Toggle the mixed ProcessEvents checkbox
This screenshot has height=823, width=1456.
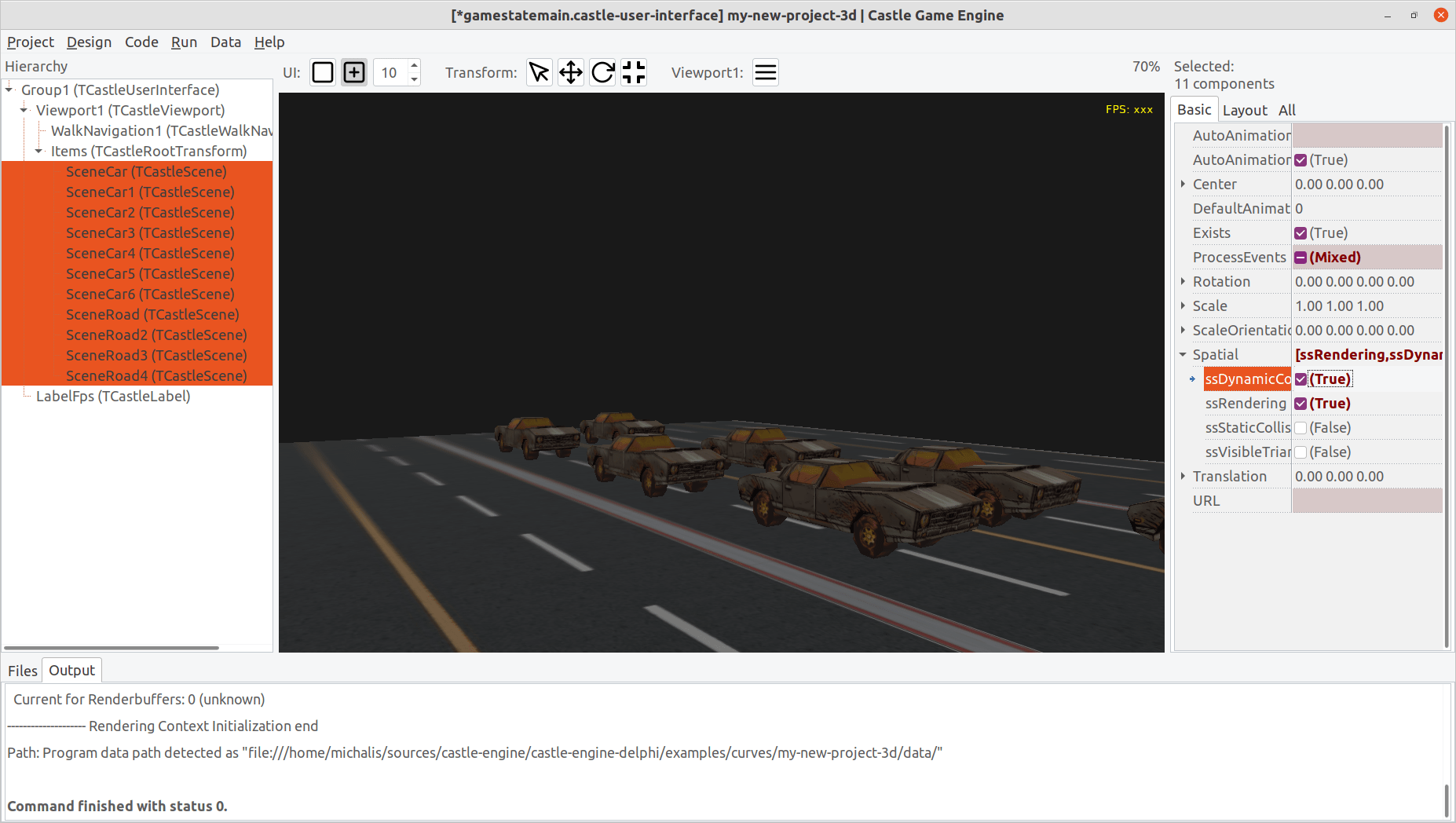tap(1301, 257)
